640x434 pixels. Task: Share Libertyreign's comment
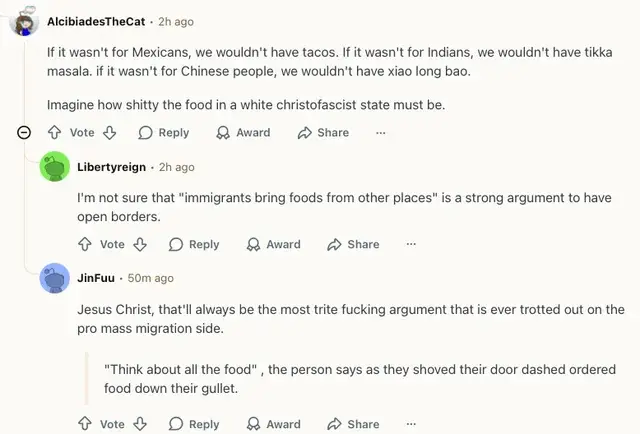click(x=353, y=244)
